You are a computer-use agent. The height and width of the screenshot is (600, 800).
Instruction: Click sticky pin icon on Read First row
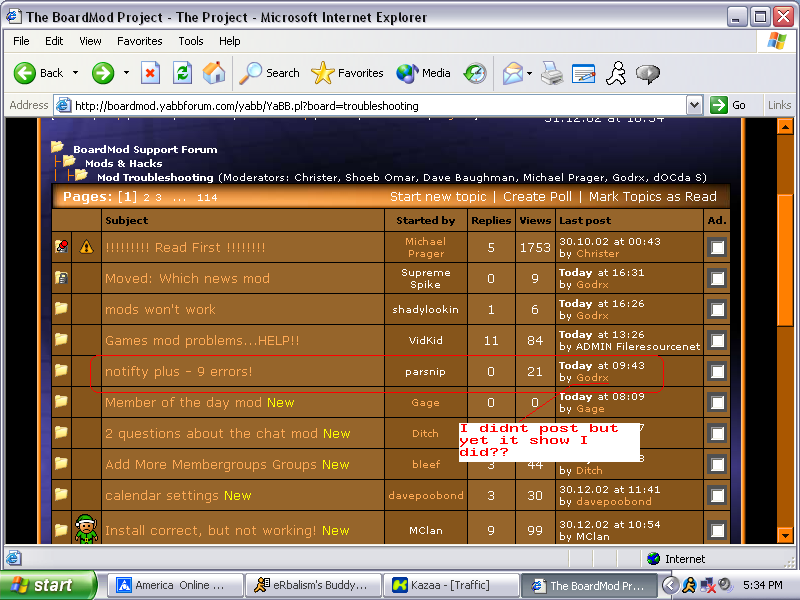pos(62,246)
